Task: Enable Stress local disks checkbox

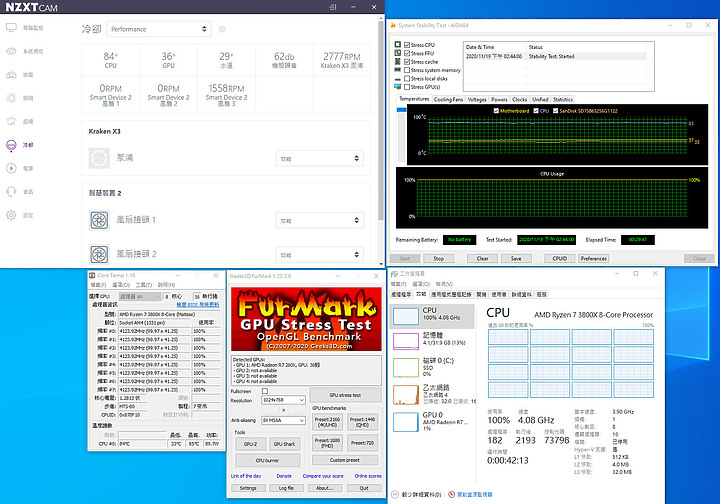Action: (407, 78)
